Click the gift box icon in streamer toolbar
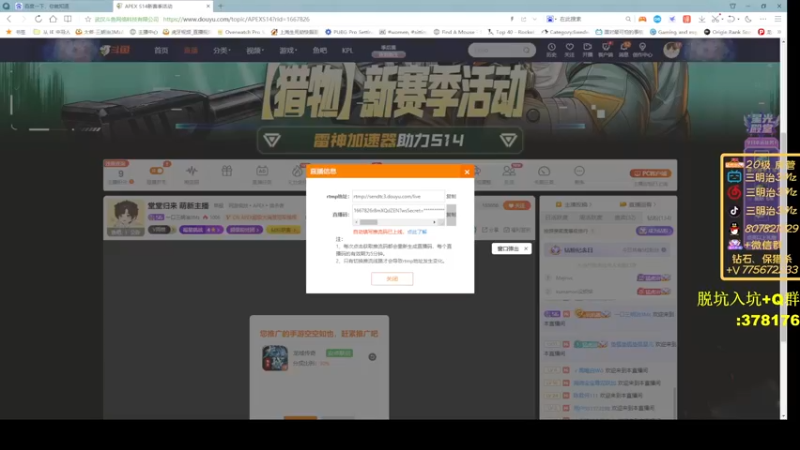The height and width of the screenshot is (450, 800). (227, 171)
